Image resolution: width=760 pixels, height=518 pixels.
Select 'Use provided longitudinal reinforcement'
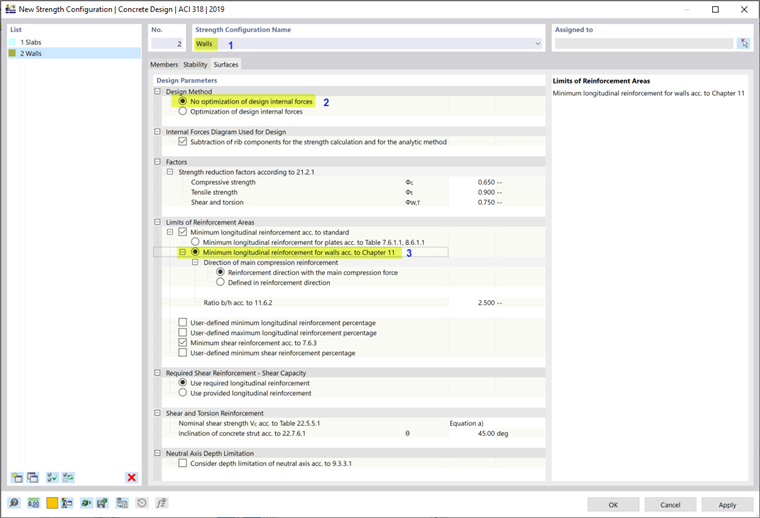click(x=183, y=393)
